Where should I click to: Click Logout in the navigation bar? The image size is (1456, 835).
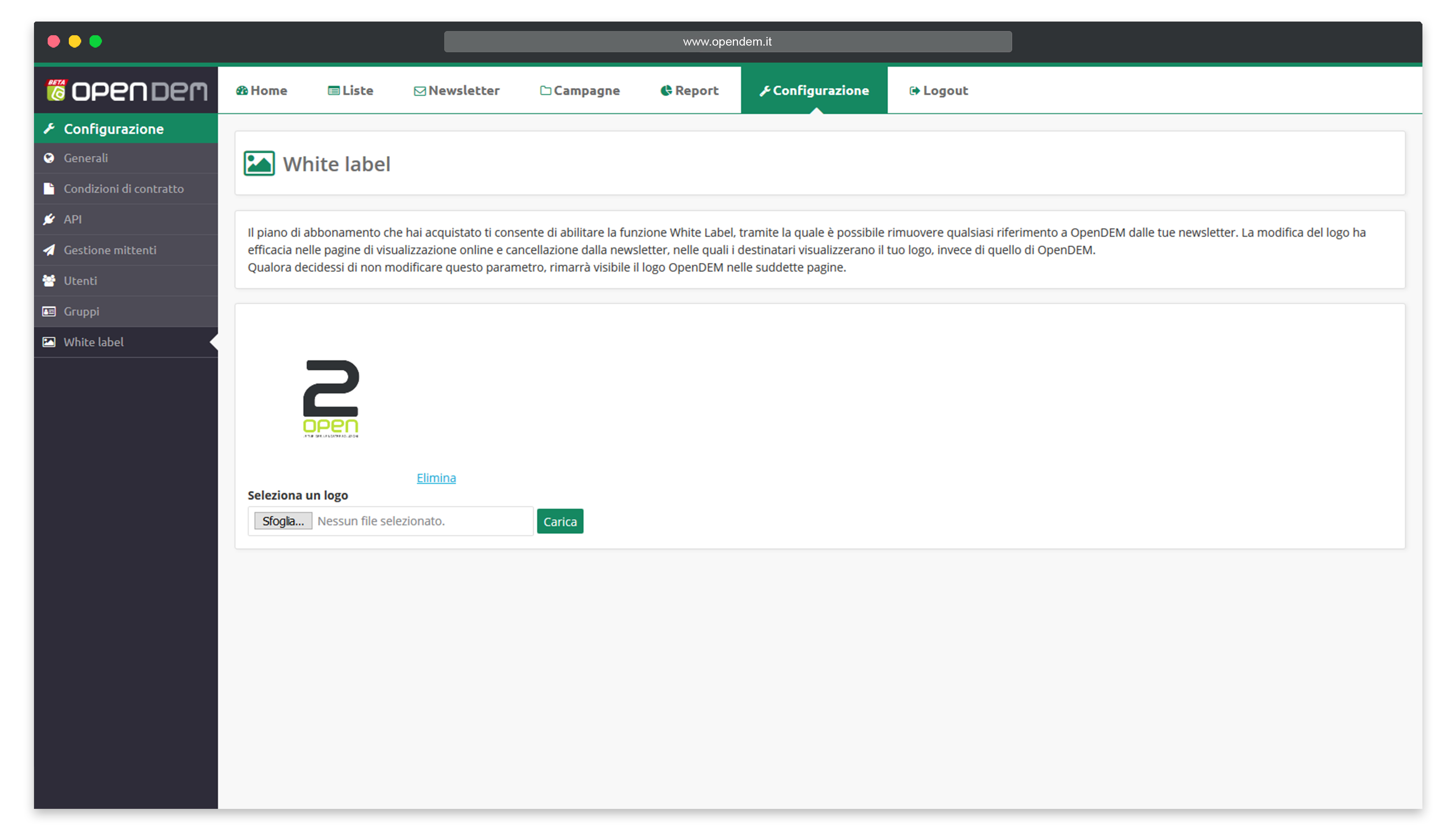pyautogui.click(x=939, y=91)
